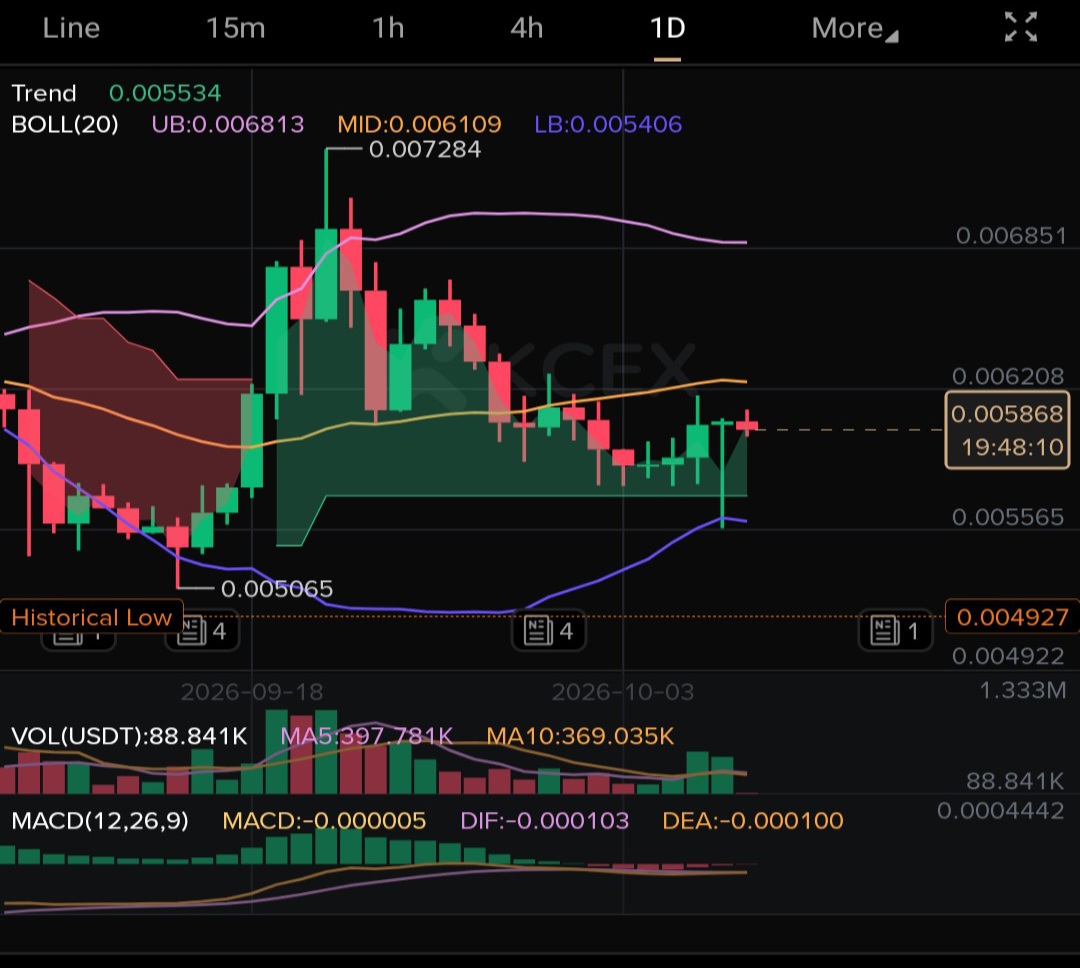Tap the 88.841K volume axis label
Screen dimensions: 1080x968
click(1015, 781)
